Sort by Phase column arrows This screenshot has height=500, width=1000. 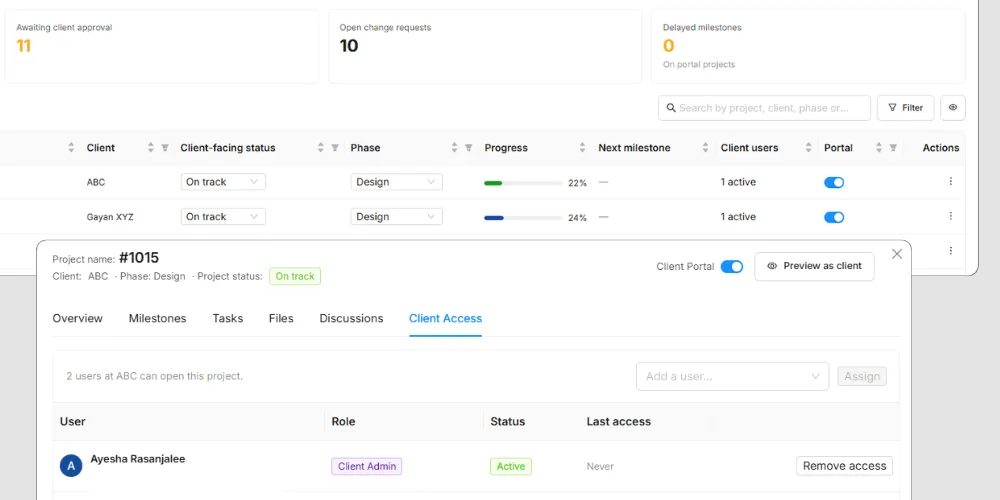[x=454, y=147]
